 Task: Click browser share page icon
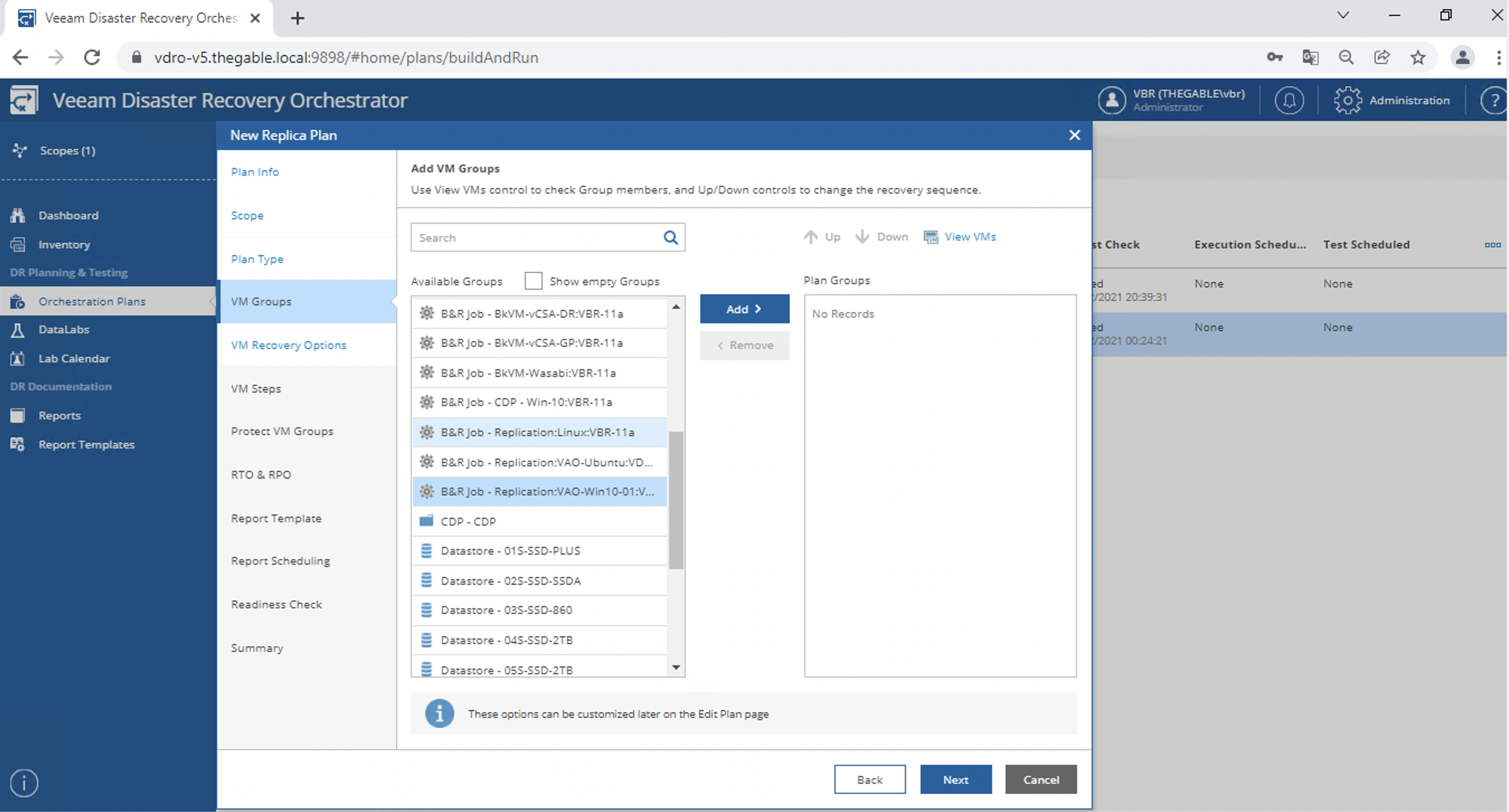[1382, 58]
